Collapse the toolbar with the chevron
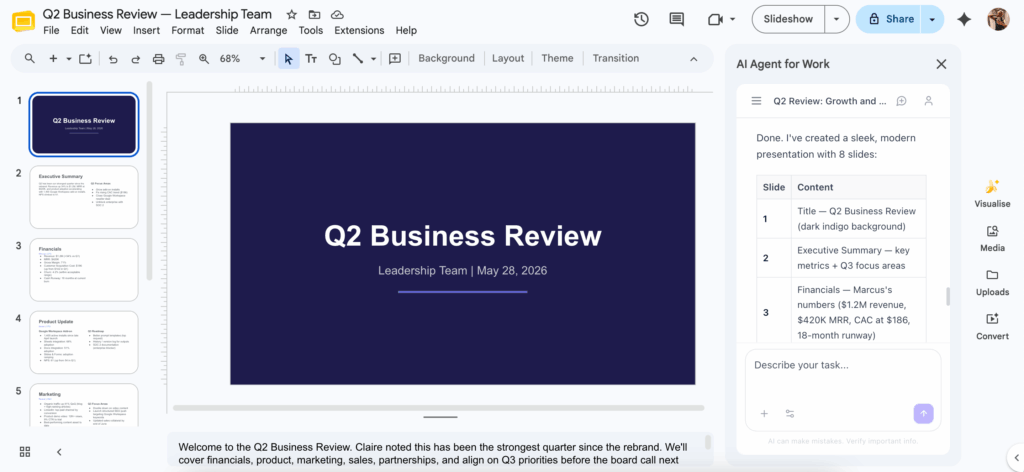The image size is (1024, 472). pos(694,59)
